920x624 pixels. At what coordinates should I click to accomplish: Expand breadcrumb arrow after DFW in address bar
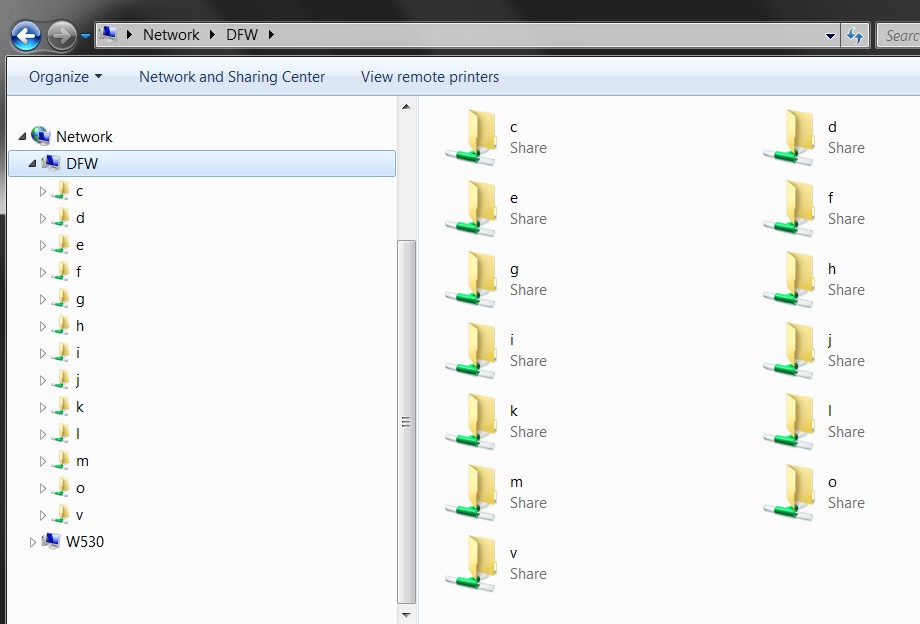(x=271, y=35)
